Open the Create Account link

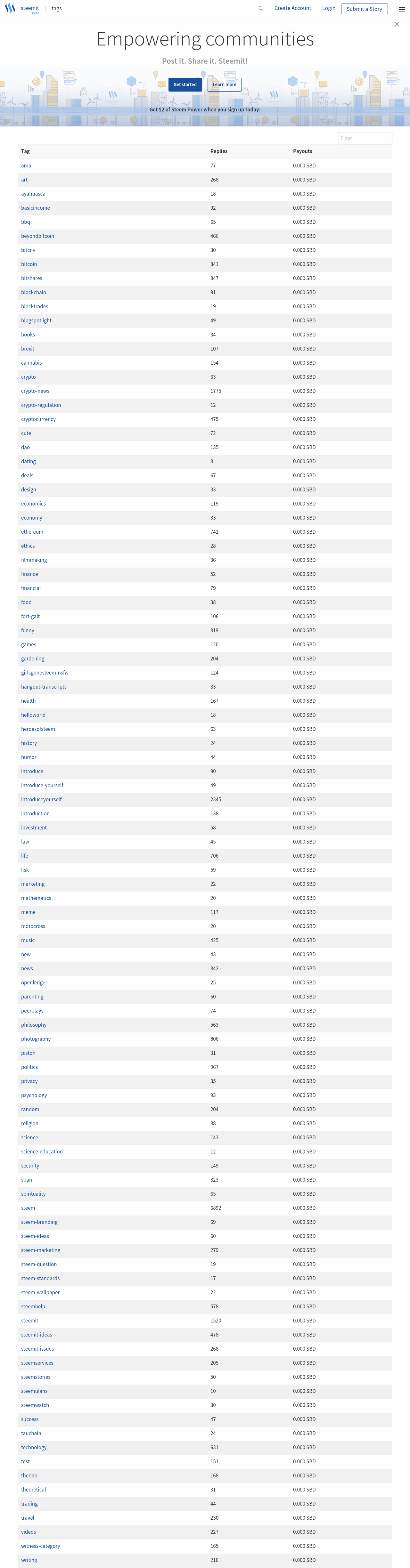[292, 8]
